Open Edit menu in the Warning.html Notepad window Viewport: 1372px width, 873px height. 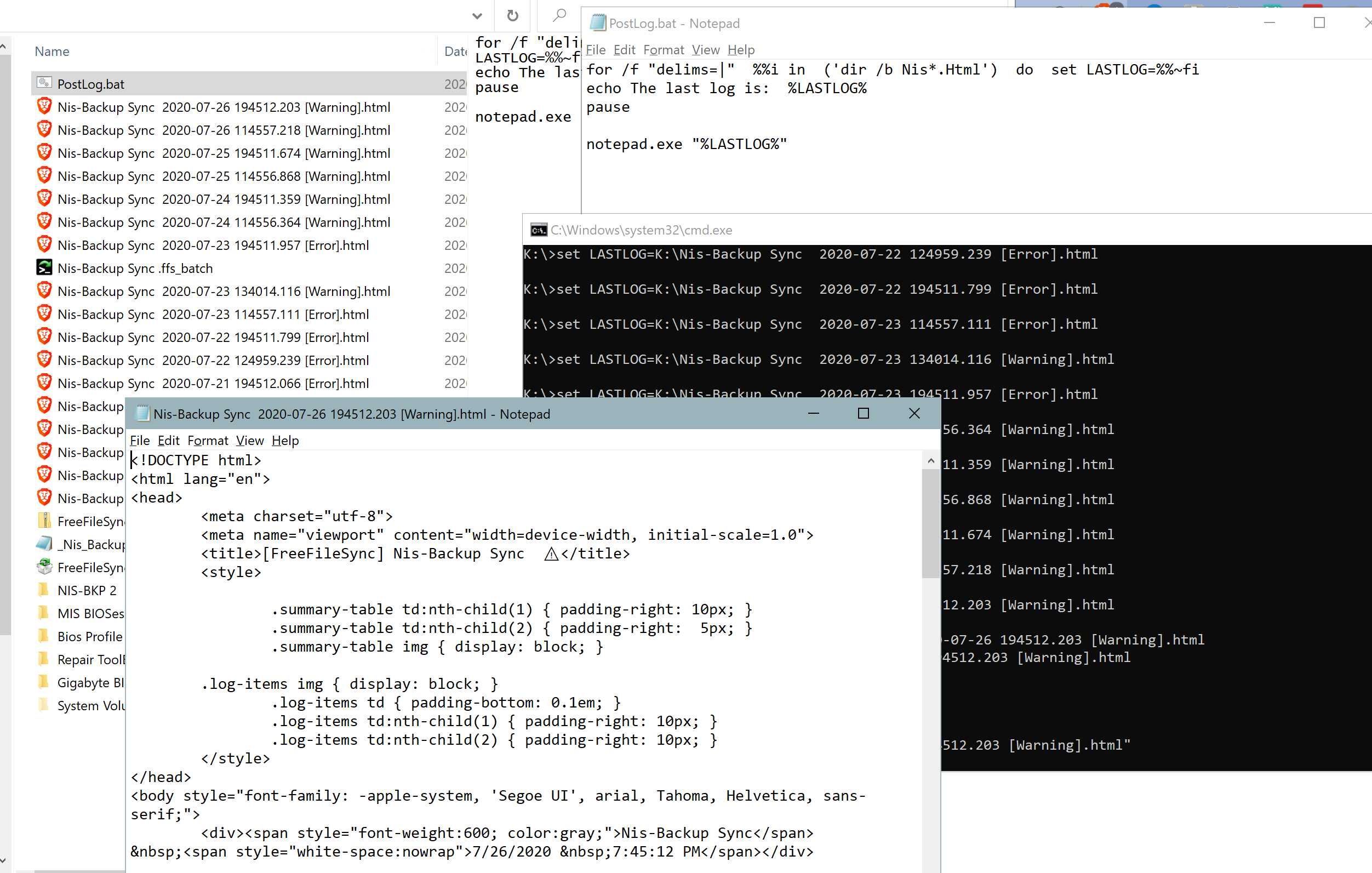point(168,441)
